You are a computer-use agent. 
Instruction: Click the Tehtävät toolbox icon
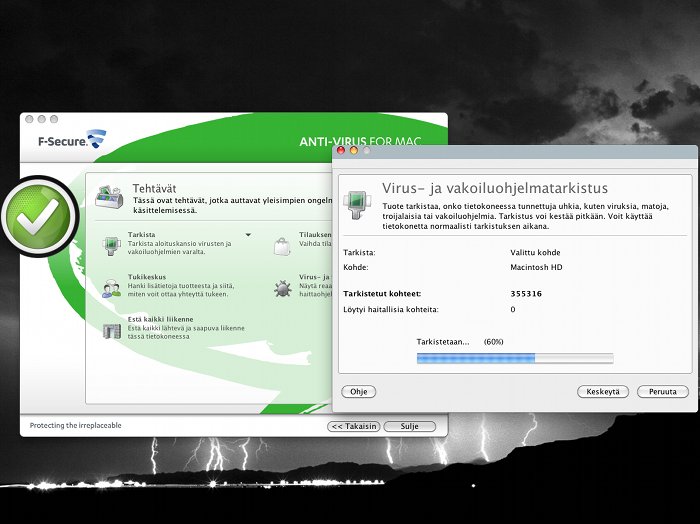109,197
